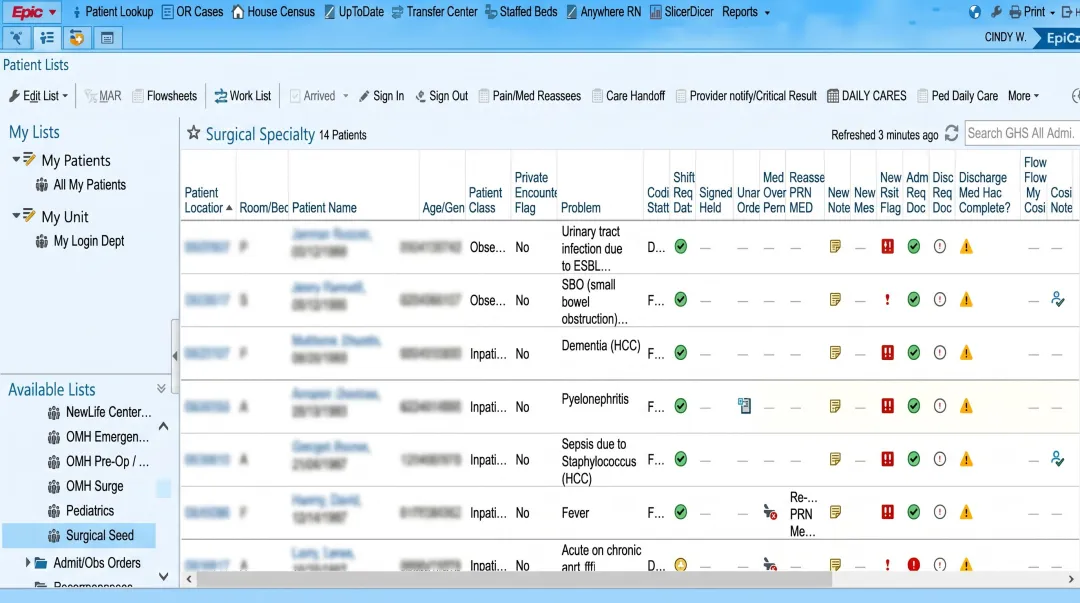The width and height of the screenshot is (1080, 603).
Task: Open Provider notify/Critical Result
Action: pos(746,96)
